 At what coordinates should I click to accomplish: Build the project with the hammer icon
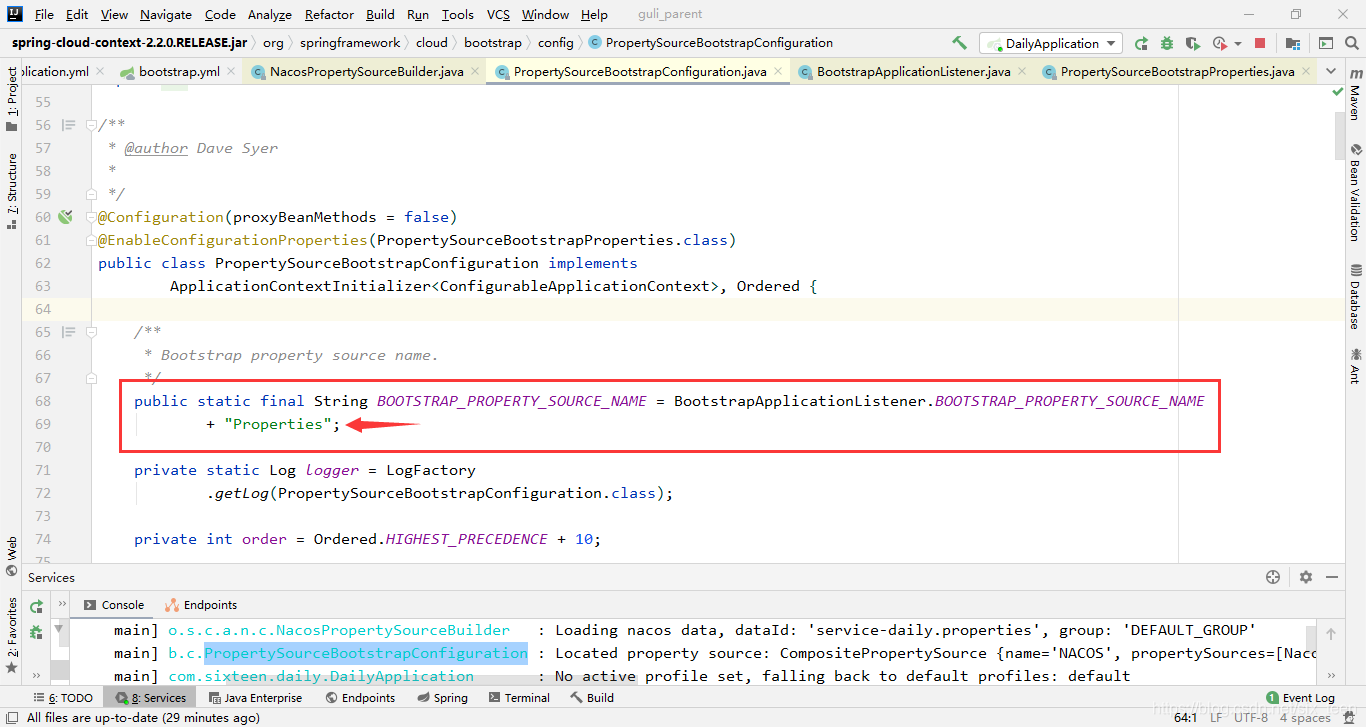[x=959, y=43]
